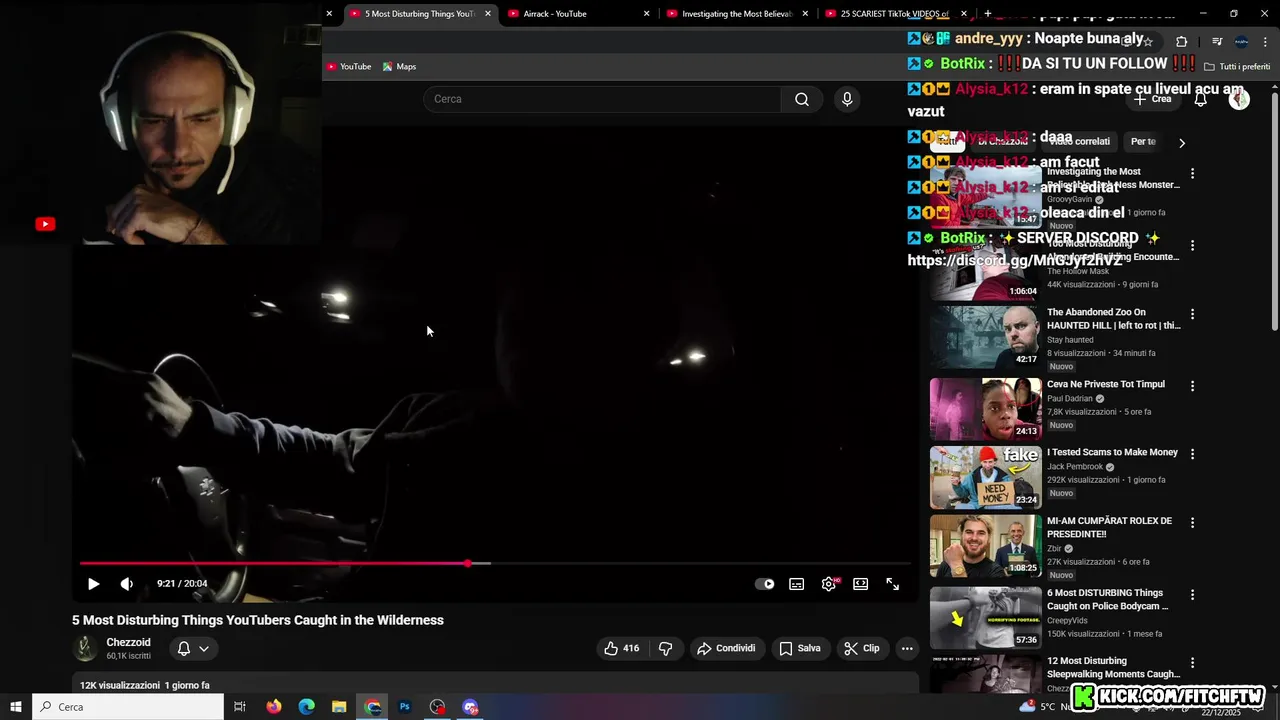Open the YouTube bookmark in bookmarks bar
The height and width of the screenshot is (720, 1280).
[x=348, y=66]
